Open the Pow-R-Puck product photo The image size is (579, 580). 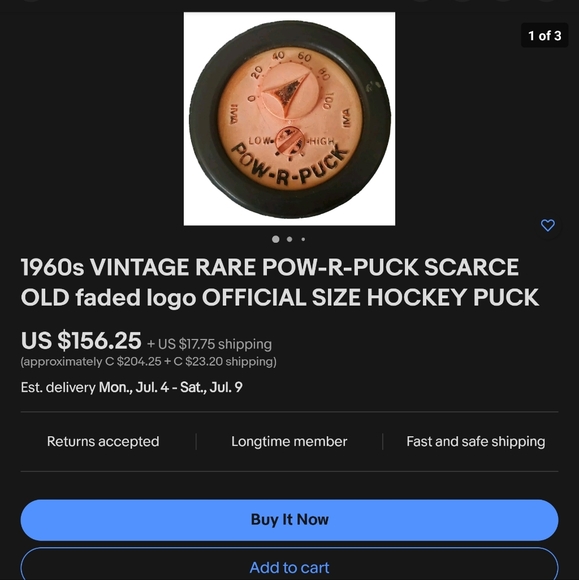pyautogui.click(x=289, y=119)
